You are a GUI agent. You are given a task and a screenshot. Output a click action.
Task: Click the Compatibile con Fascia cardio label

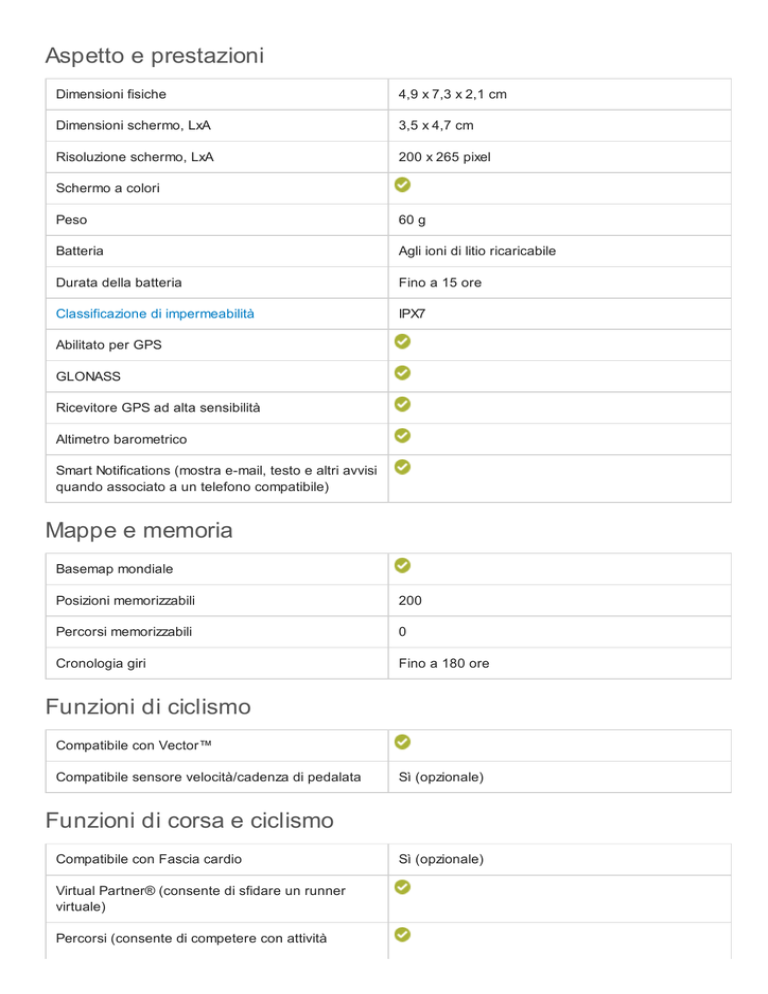pyautogui.click(x=148, y=859)
